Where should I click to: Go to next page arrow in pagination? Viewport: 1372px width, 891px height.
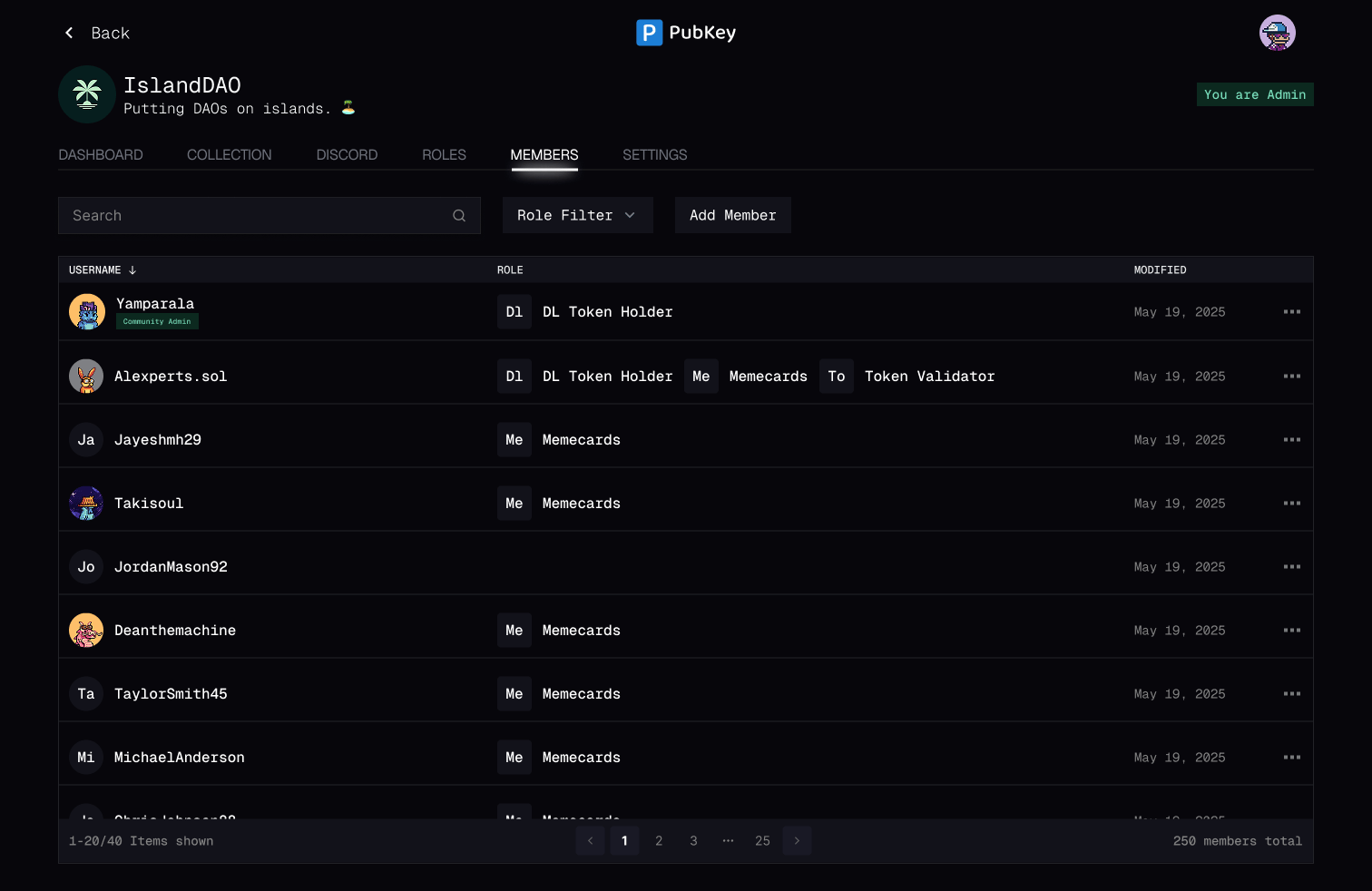pyautogui.click(x=797, y=841)
